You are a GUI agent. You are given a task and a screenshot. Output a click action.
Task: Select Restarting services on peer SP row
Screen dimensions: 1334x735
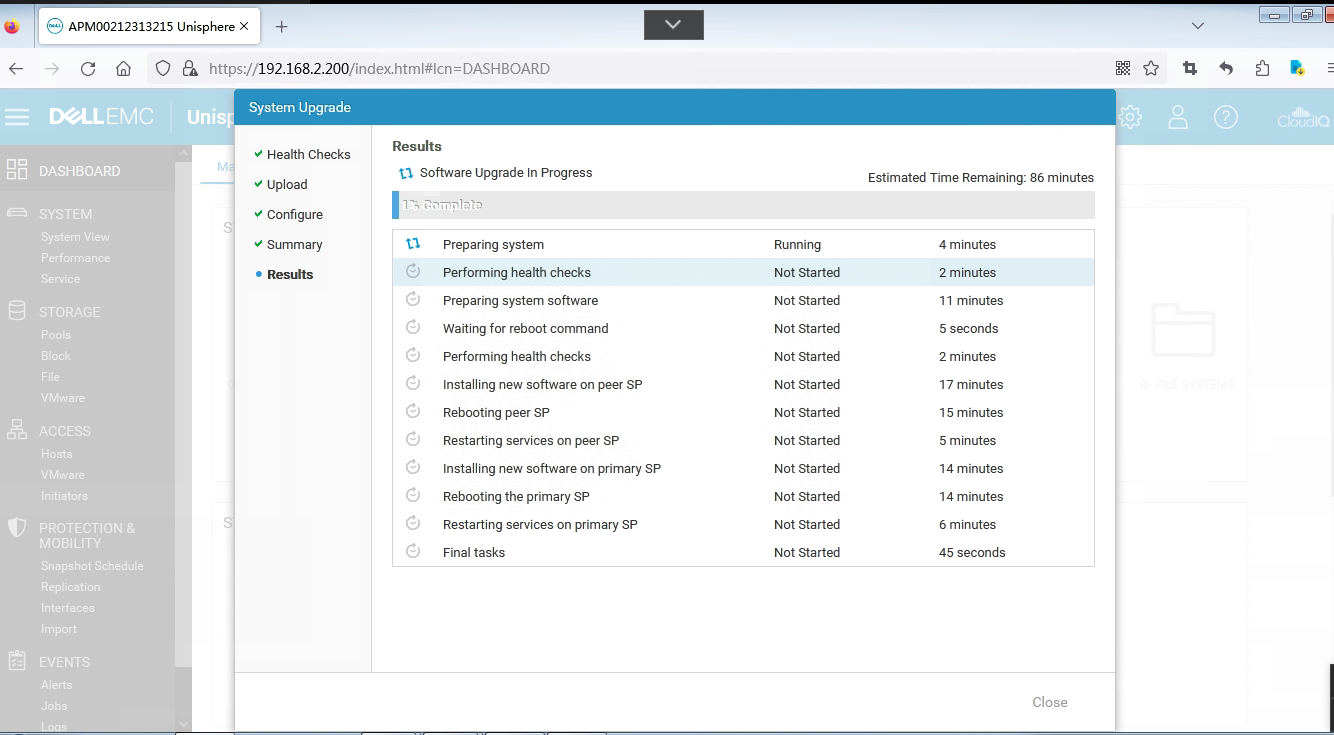[x=743, y=440]
